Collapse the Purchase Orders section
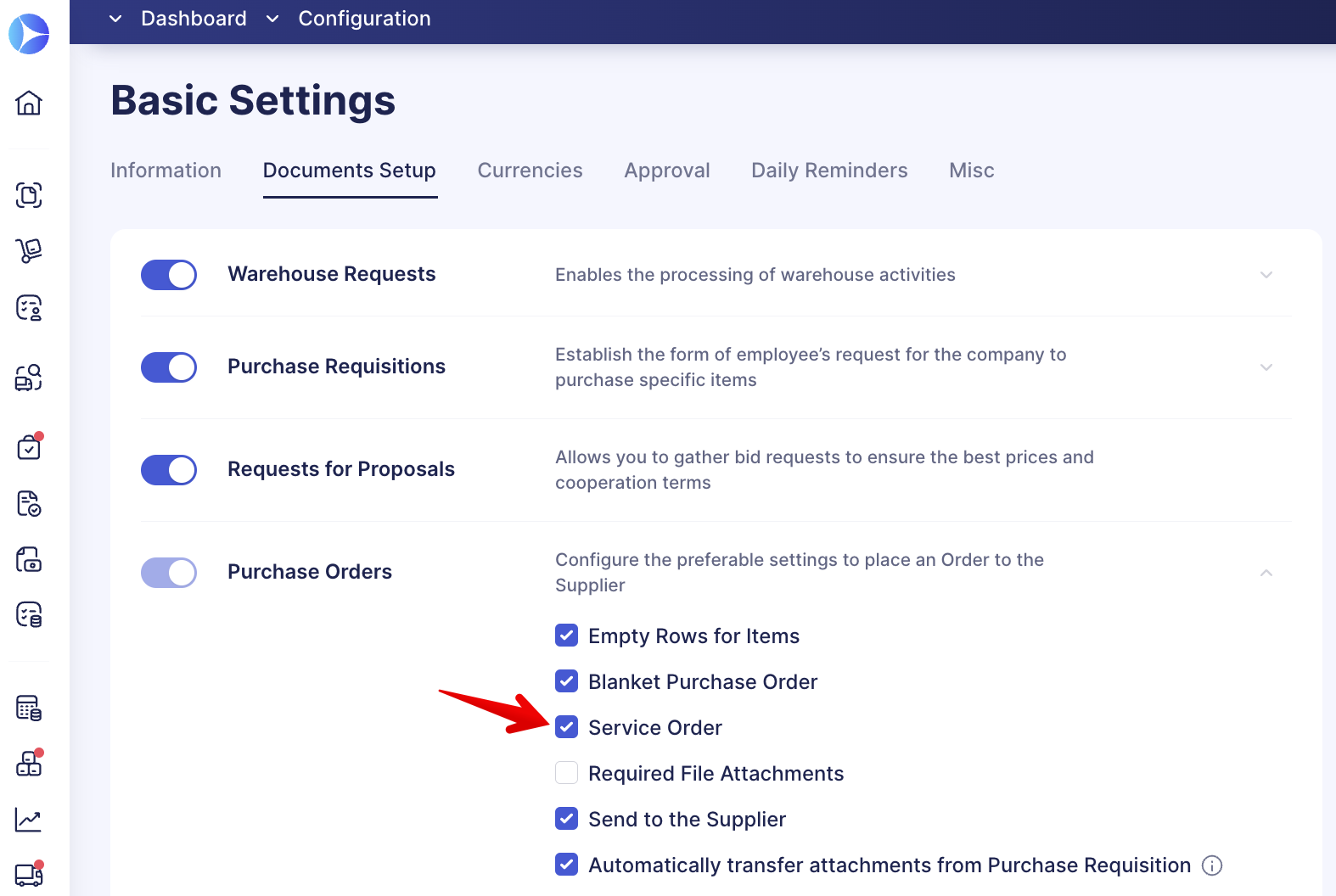The height and width of the screenshot is (896, 1336). click(1266, 573)
